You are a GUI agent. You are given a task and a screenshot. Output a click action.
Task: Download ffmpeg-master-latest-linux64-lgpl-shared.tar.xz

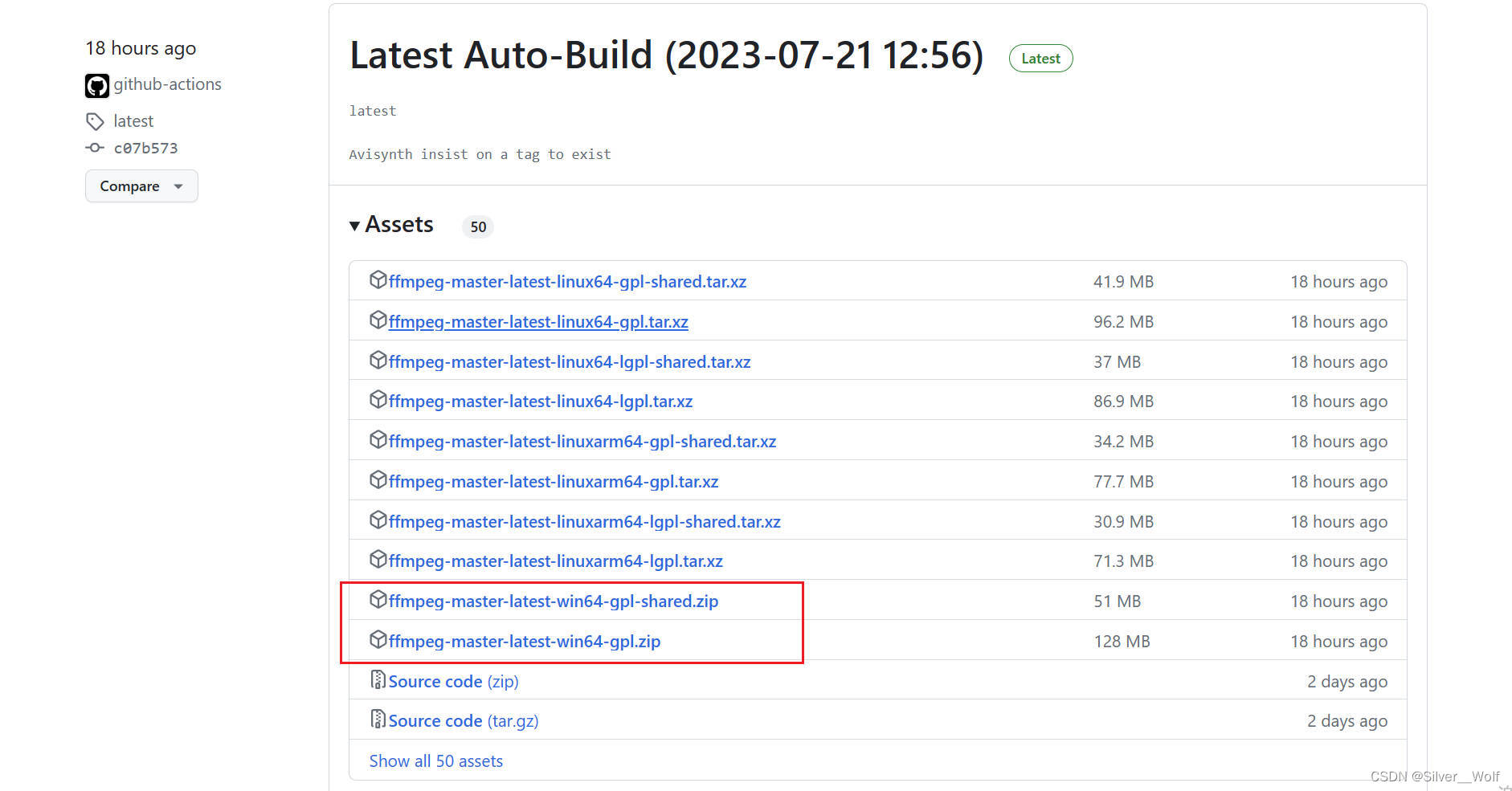(x=570, y=362)
